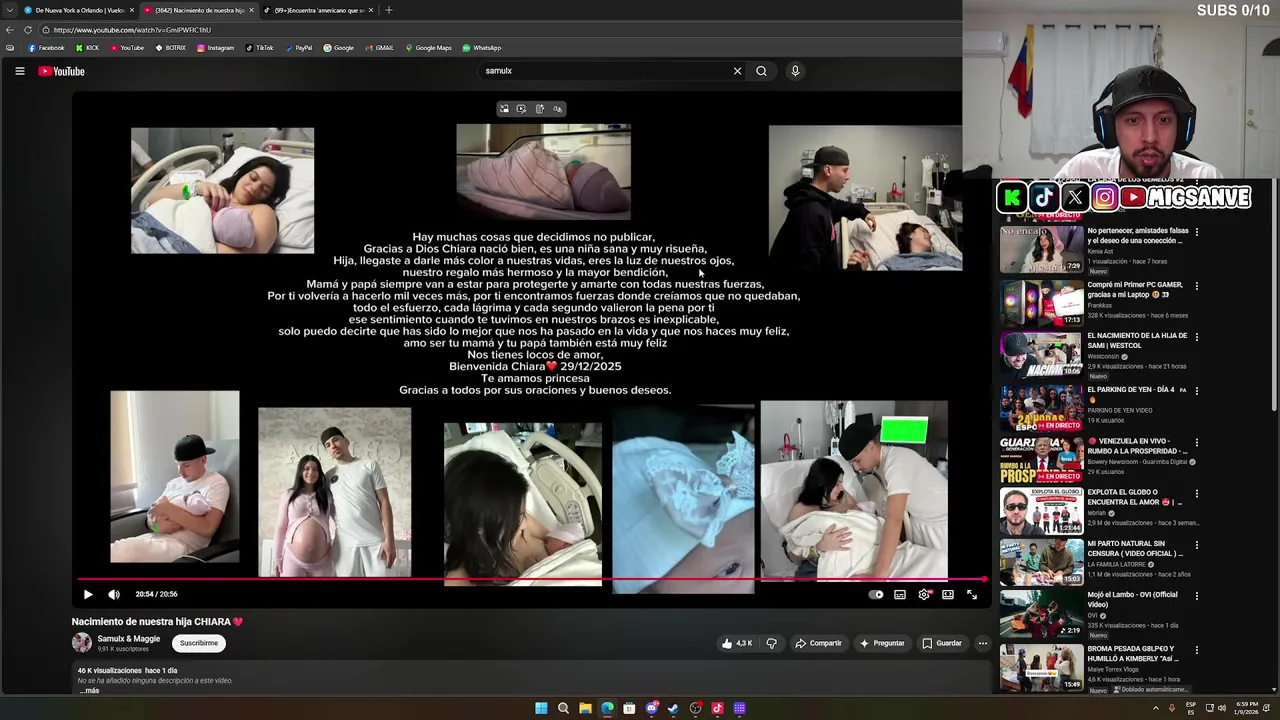
Task: Open Steam from the taskbar
Action: click(673, 708)
